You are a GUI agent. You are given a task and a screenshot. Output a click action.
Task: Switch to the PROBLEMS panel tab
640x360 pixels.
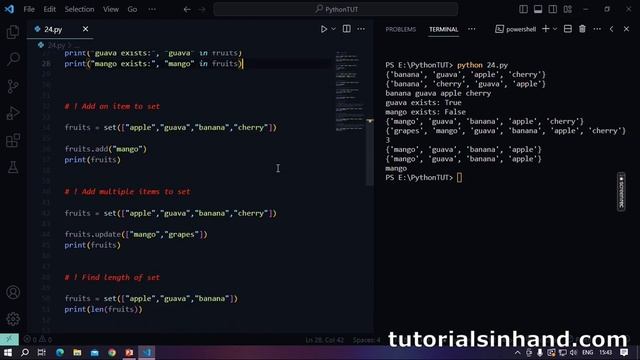click(x=400, y=29)
